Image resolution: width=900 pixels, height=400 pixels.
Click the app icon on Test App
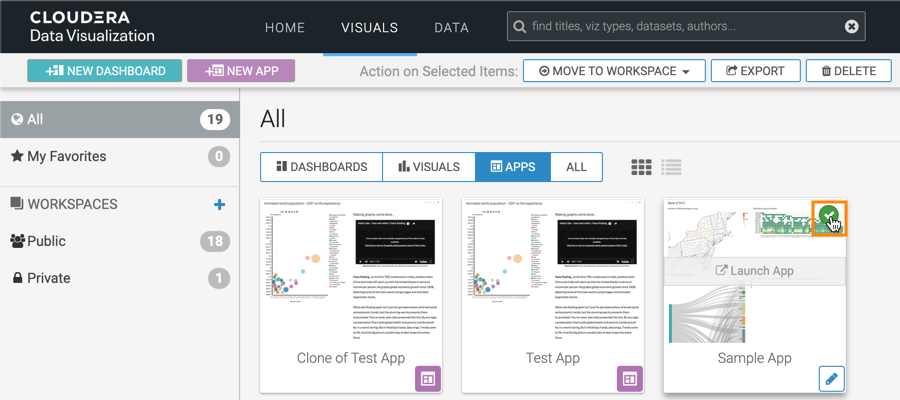[629, 378]
